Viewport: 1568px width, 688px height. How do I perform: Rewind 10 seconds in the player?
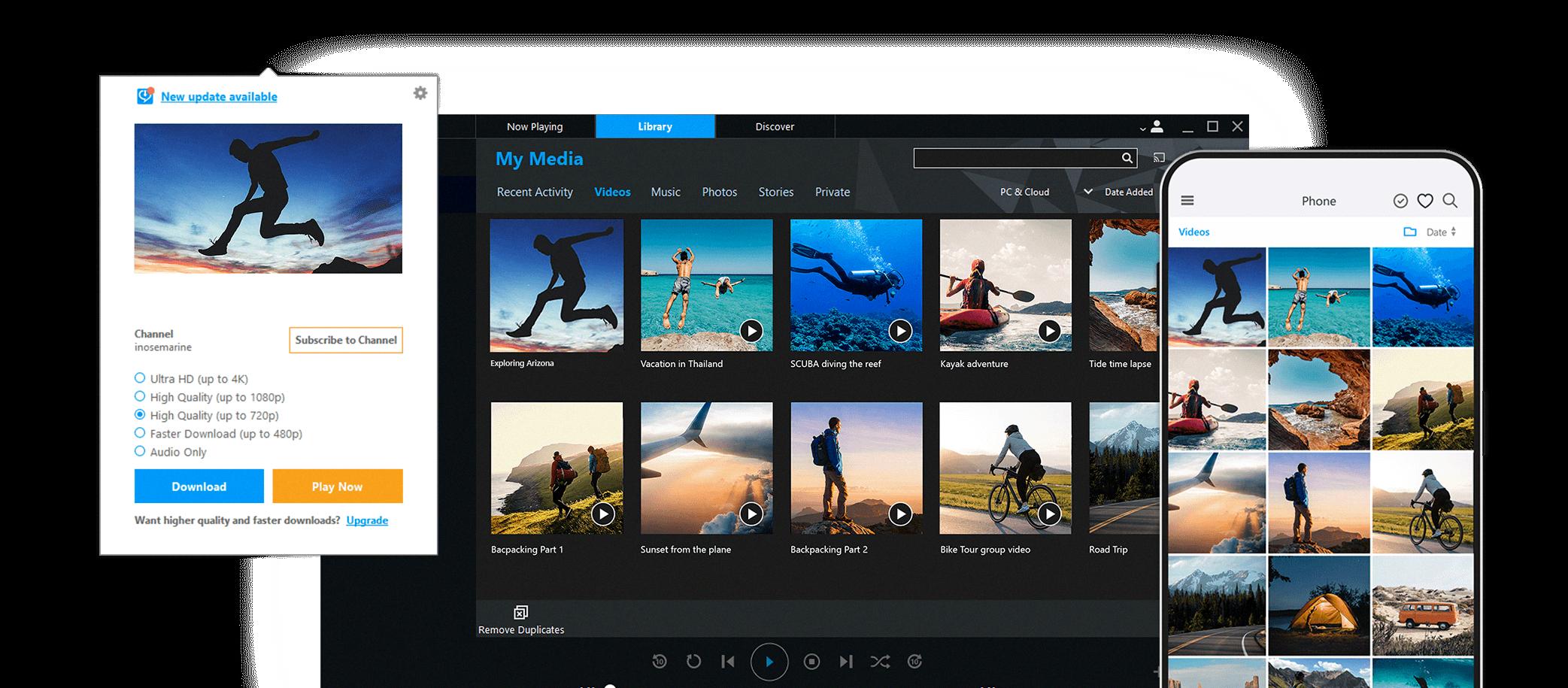(x=660, y=662)
